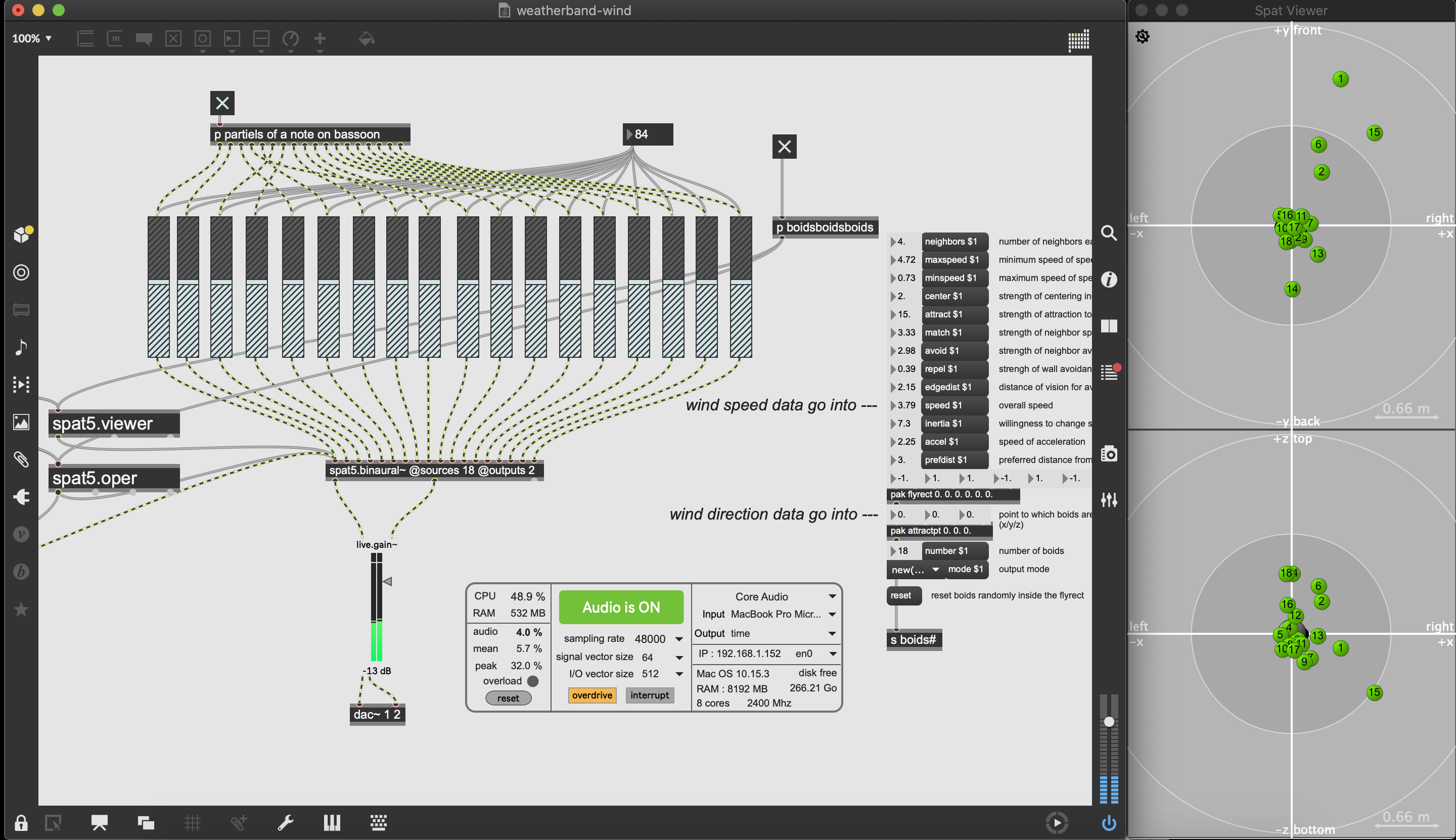
Task: Add a message box from toolbar
Action: pyautogui.click(x=115, y=38)
